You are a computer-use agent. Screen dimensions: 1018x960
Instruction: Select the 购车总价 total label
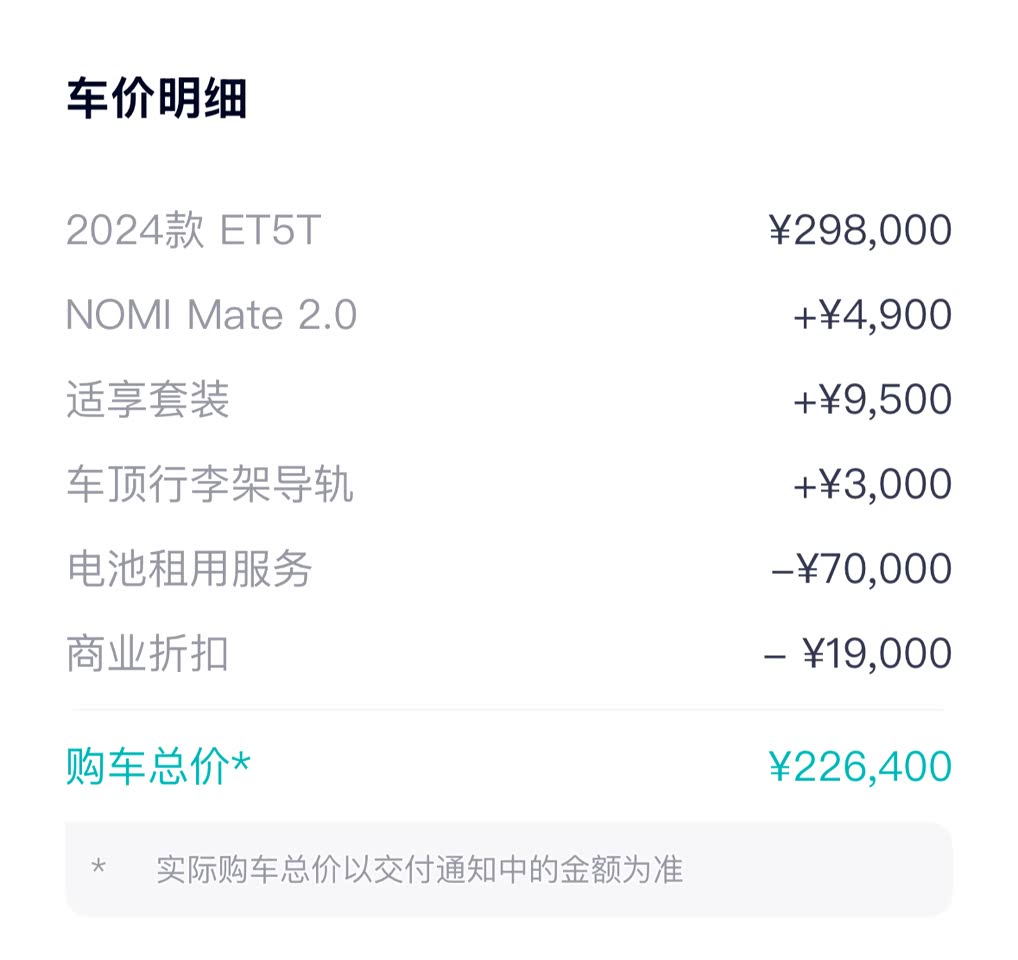(x=148, y=767)
